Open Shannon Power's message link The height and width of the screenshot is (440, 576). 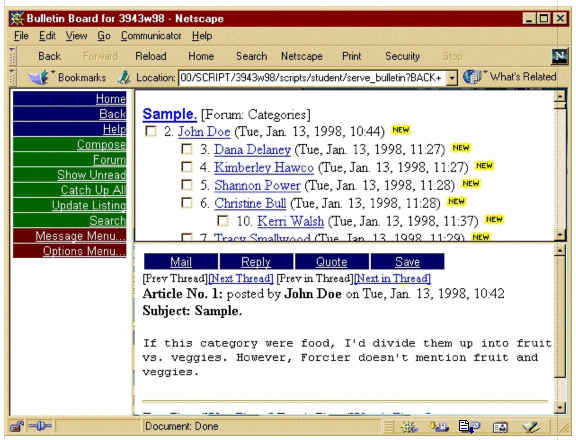(257, 185)
